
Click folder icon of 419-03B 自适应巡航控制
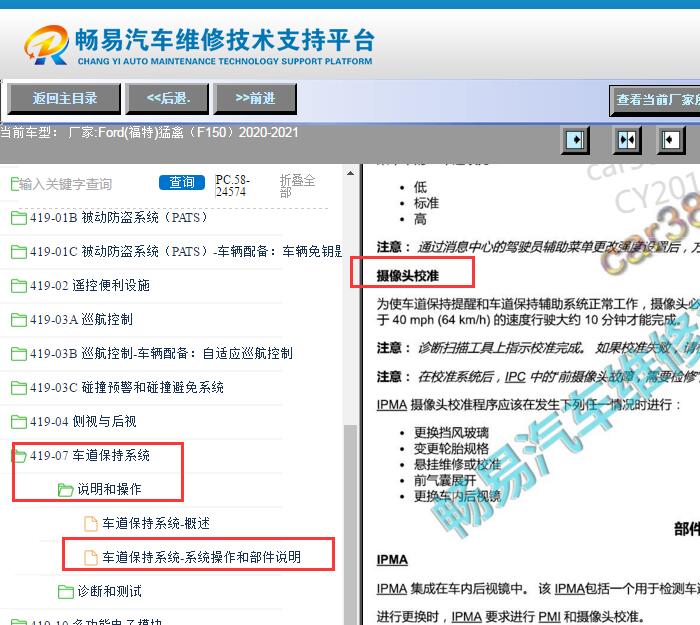point(18,354)
